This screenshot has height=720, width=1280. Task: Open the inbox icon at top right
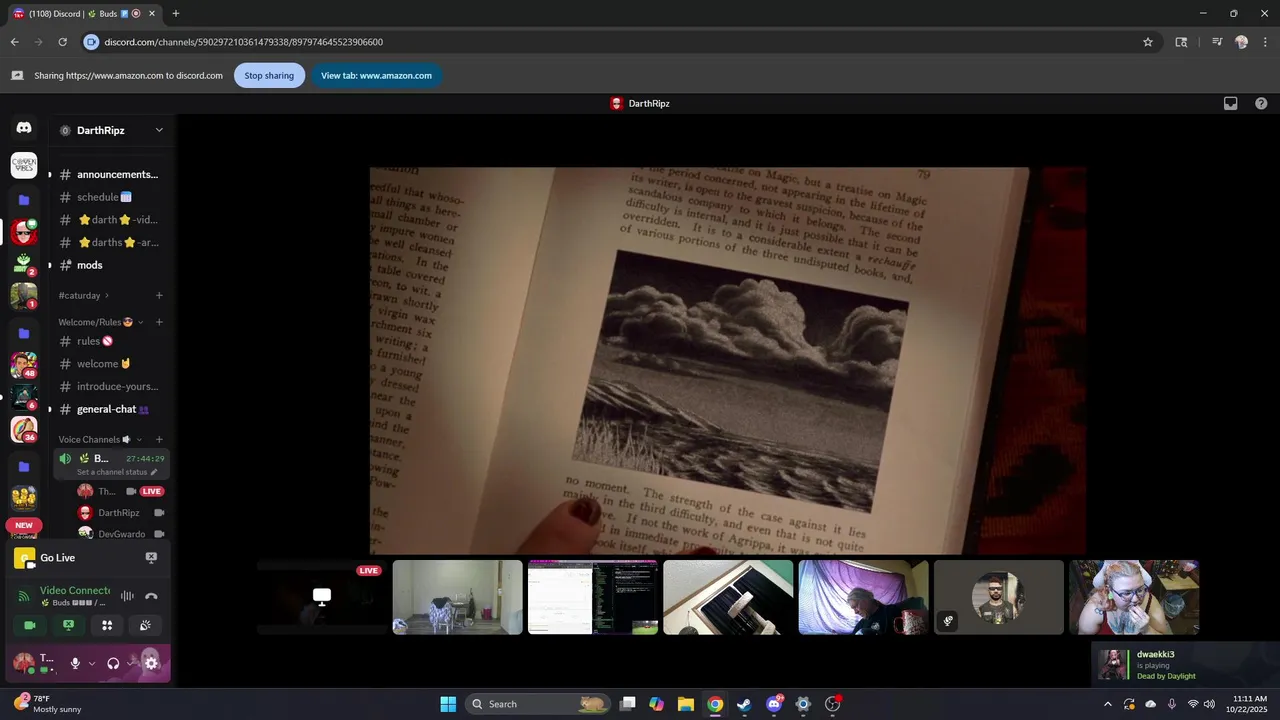point(1231,103)
